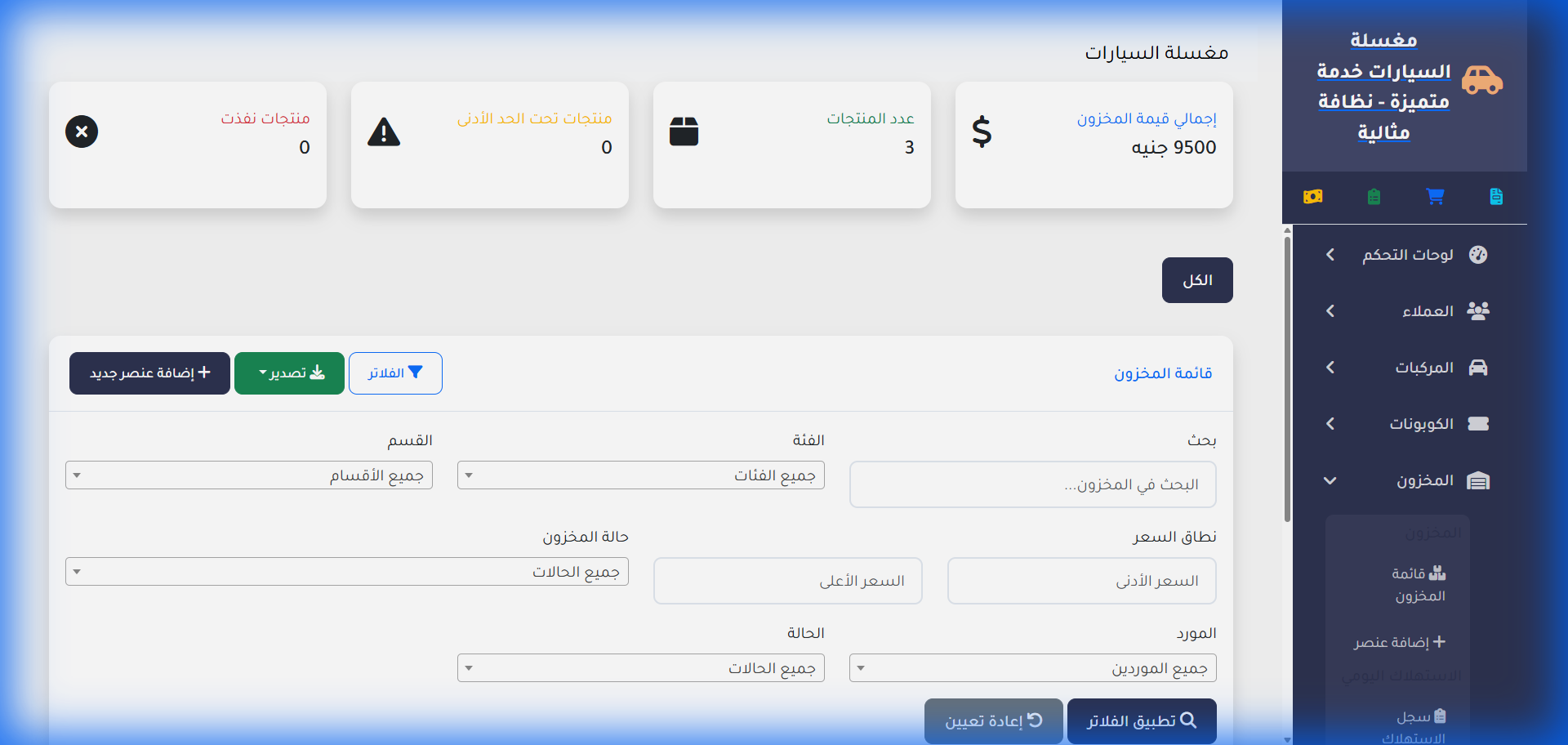Click تطبيق الفلاتر apply button

pos(1142,721)
